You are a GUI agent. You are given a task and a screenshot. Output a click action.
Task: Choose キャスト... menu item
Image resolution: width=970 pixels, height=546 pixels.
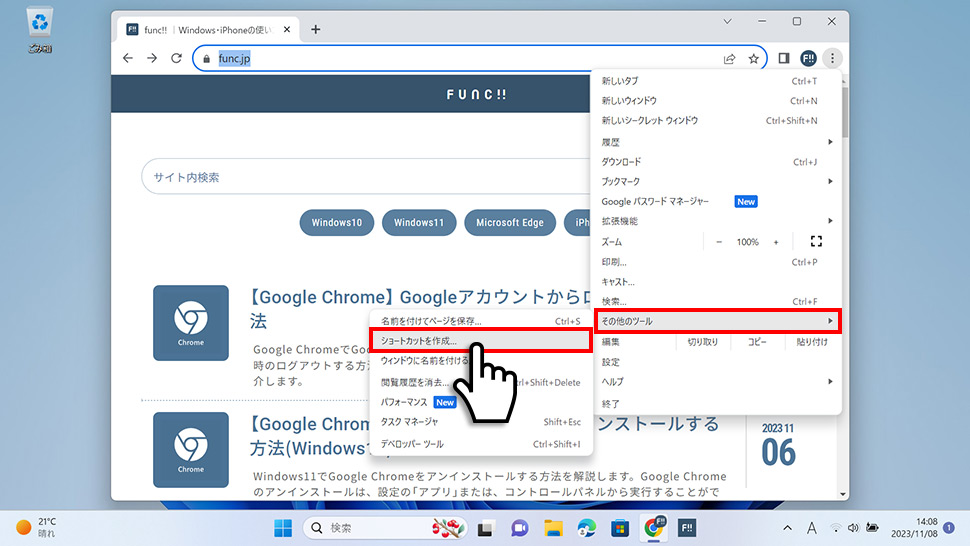(716, 282)
